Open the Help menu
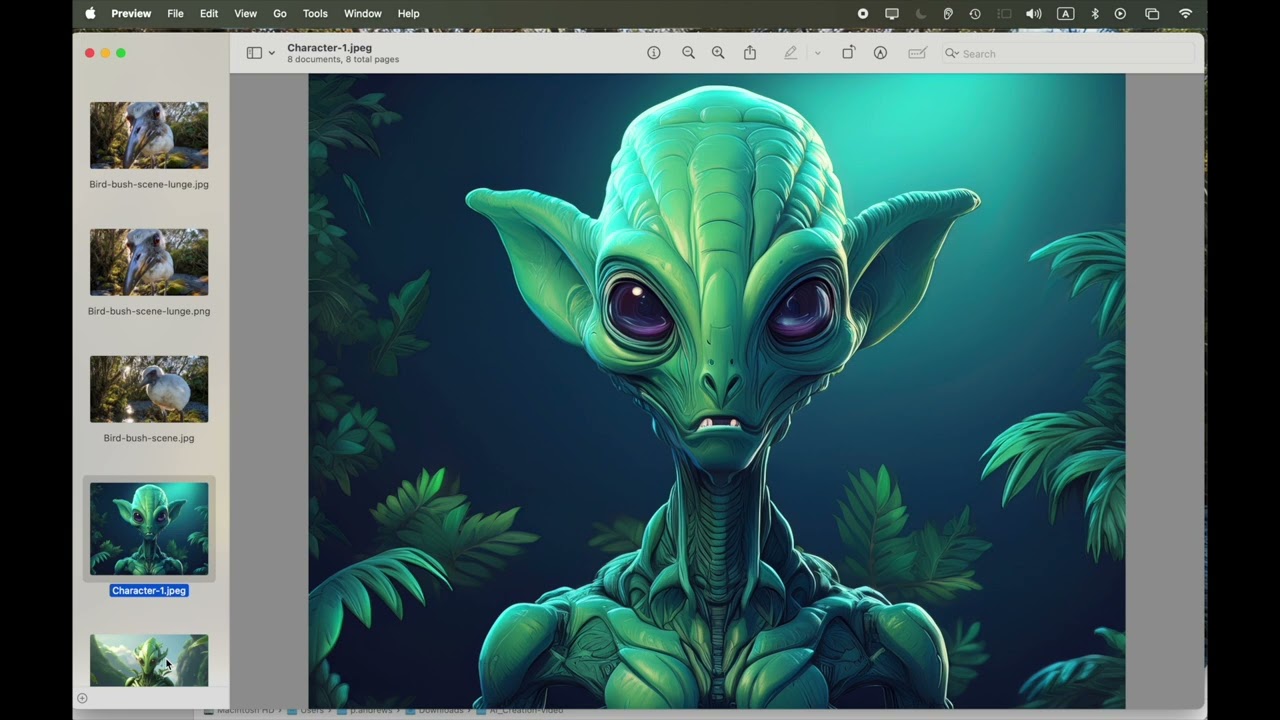The image size is (1280, 720). click(x=408, y=13)
